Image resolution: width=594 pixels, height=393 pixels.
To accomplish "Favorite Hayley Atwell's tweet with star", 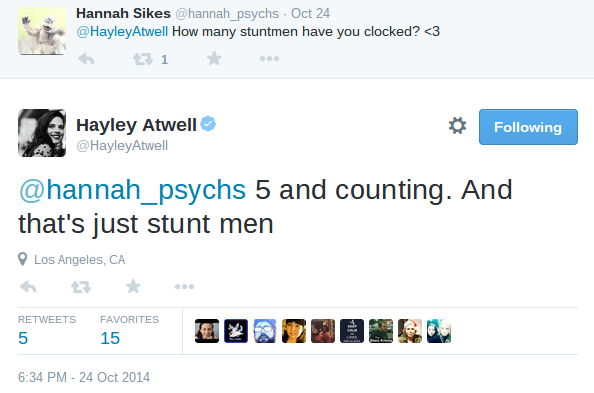I will [x=133, y=286].
